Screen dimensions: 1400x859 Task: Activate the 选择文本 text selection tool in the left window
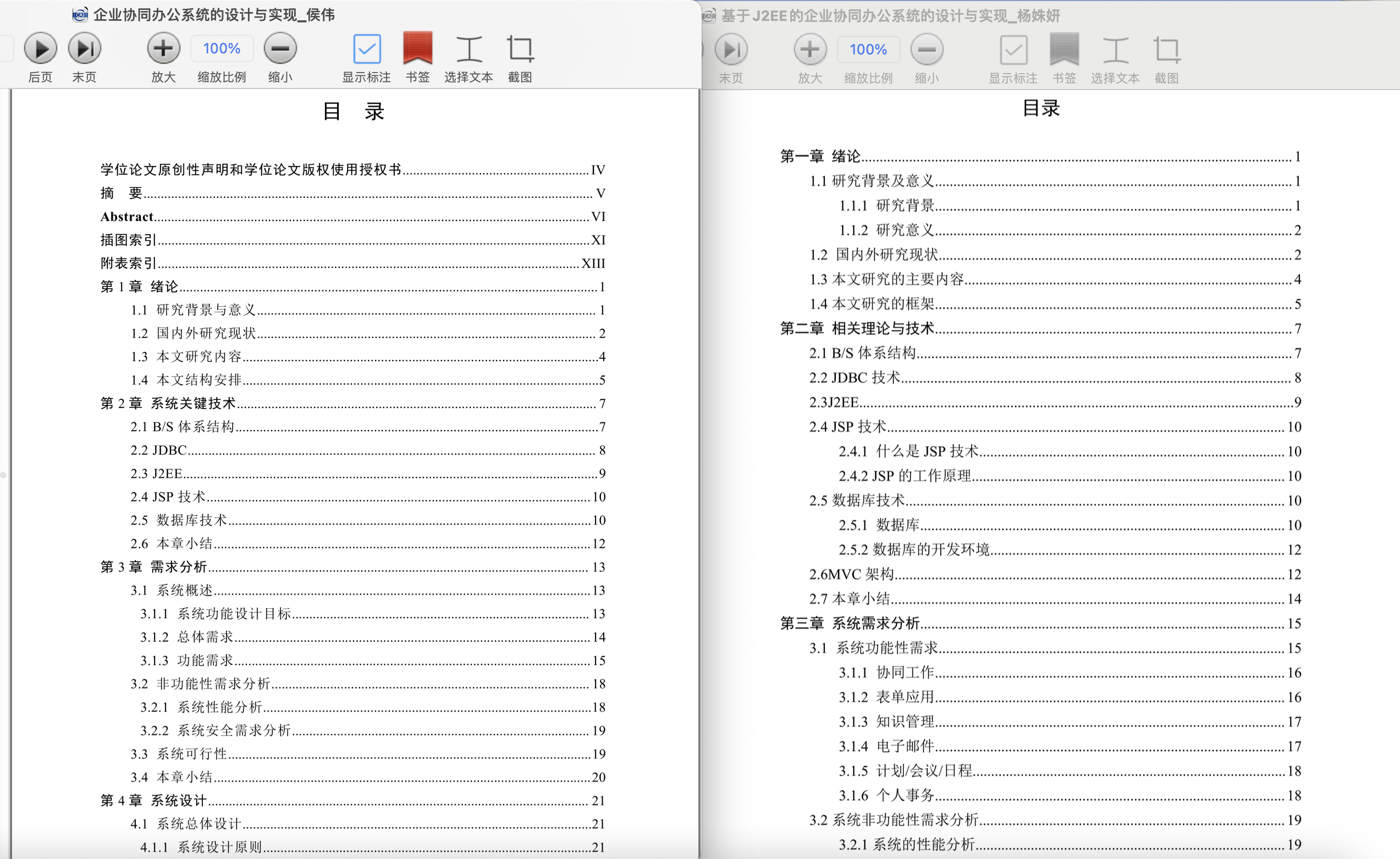point(468,49)
